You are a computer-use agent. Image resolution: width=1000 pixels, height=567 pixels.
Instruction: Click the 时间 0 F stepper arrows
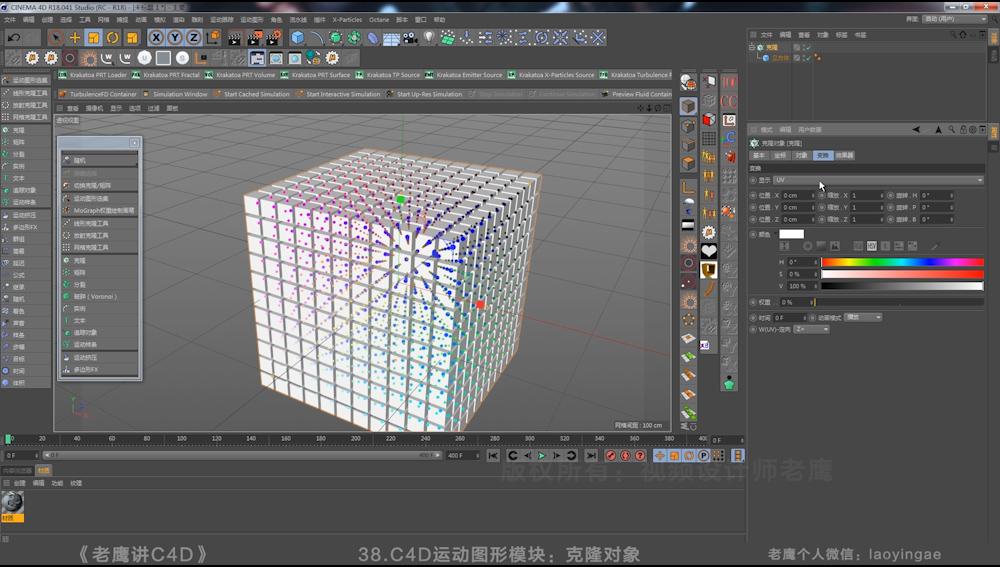[x=805, y=317]
